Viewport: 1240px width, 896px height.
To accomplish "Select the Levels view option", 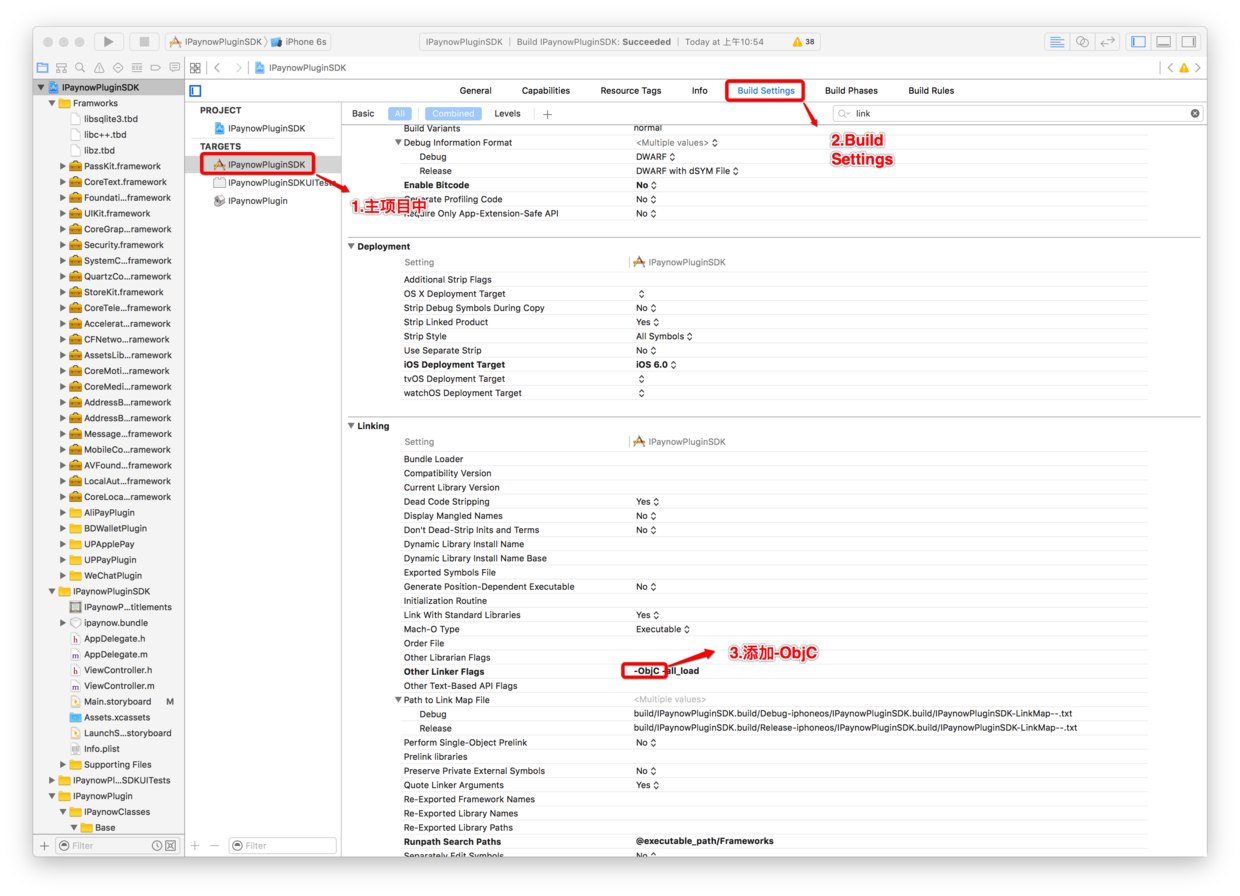I will 508,114.
